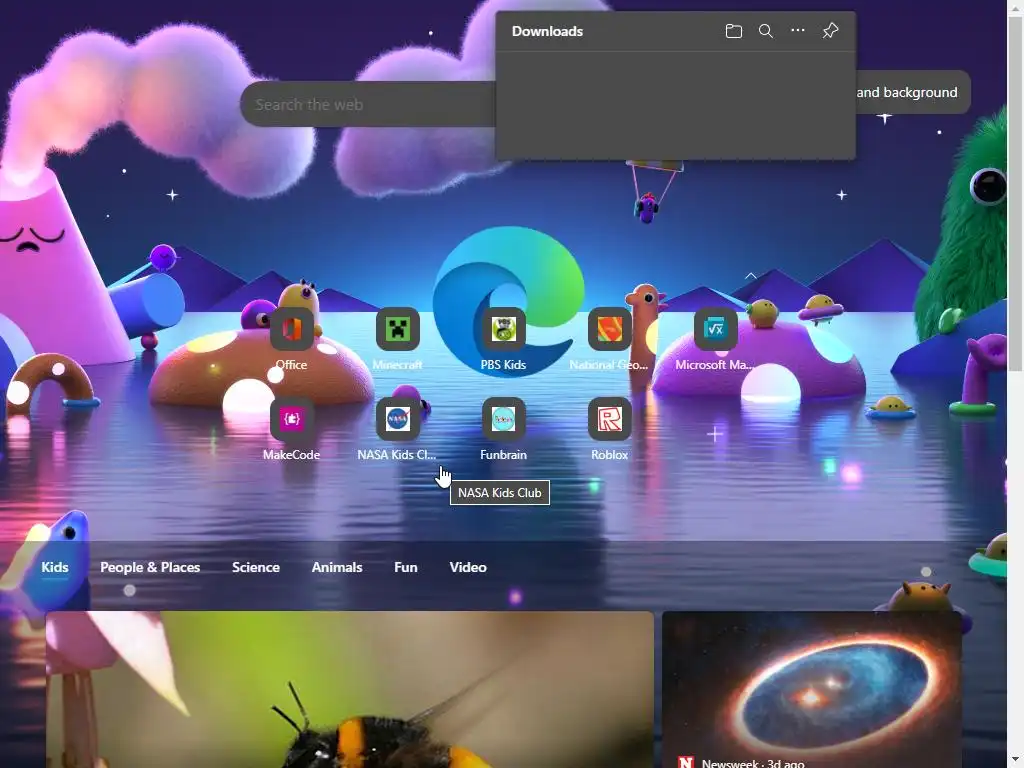
Task: Open the Newsweek galaxy article card
Action: tap(812, 690)
